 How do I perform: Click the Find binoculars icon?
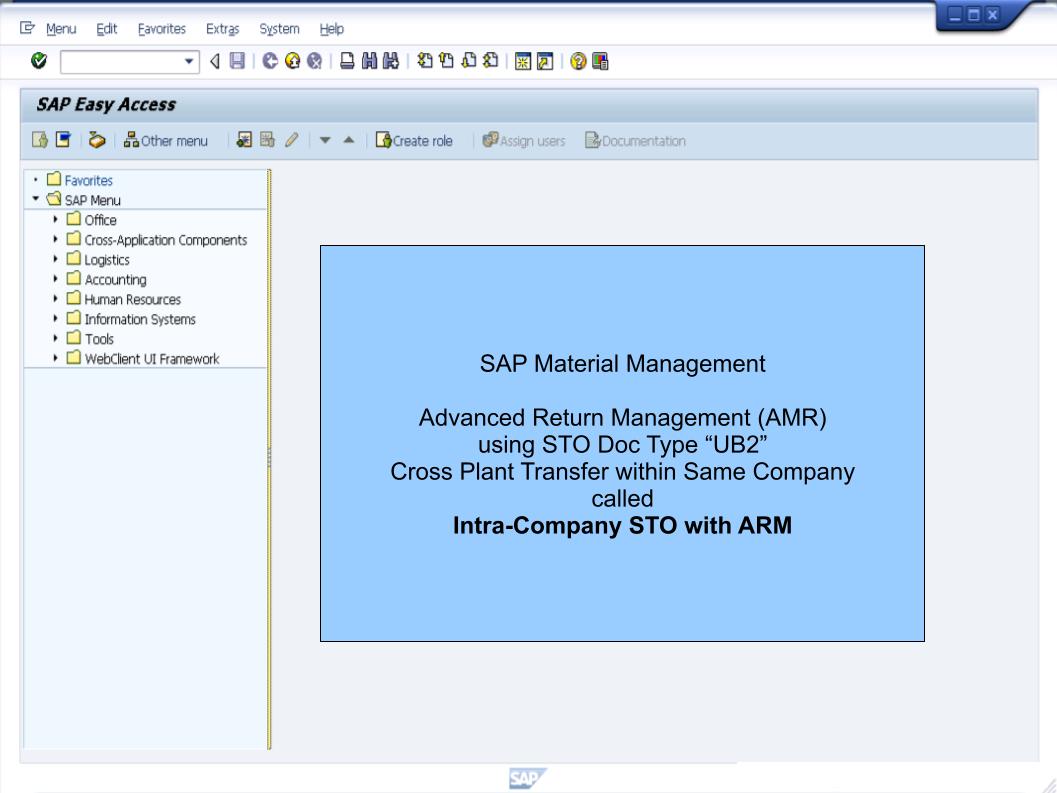369,61
